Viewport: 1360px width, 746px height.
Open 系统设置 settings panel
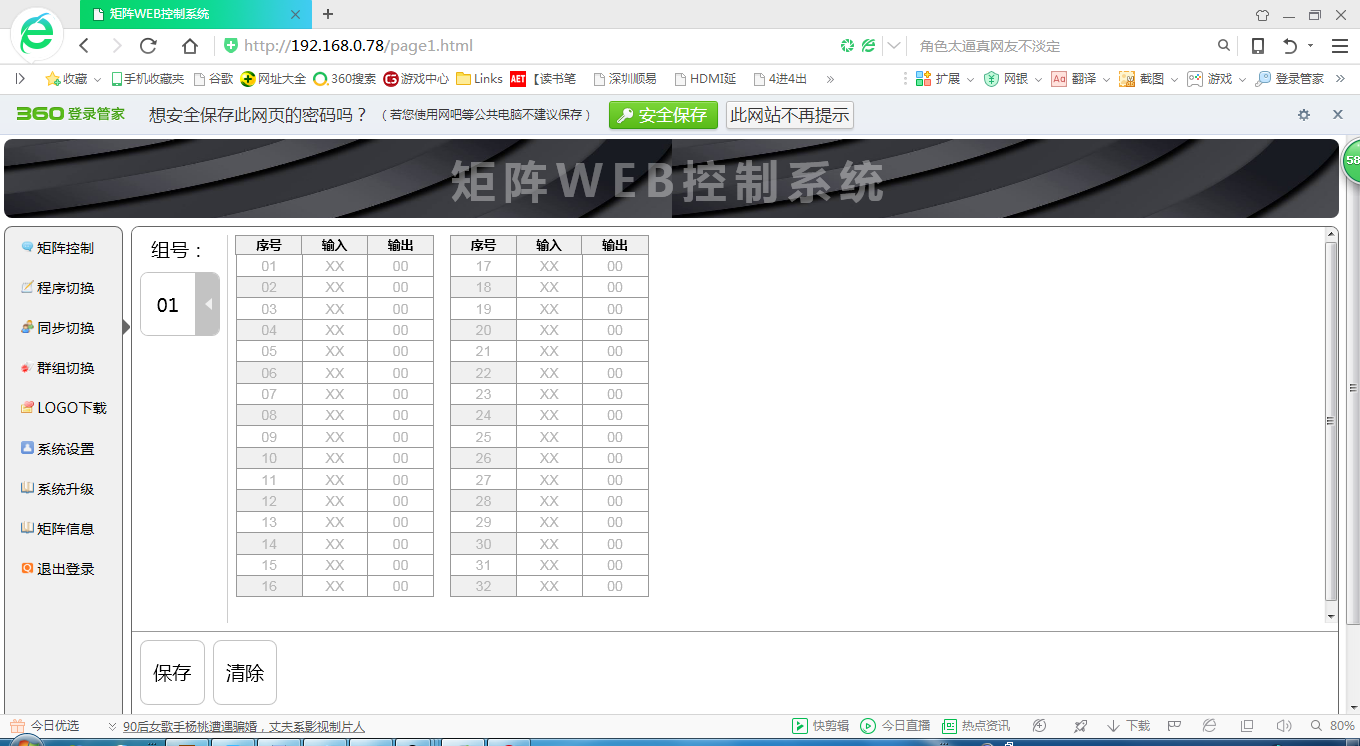tap(62, 448)
